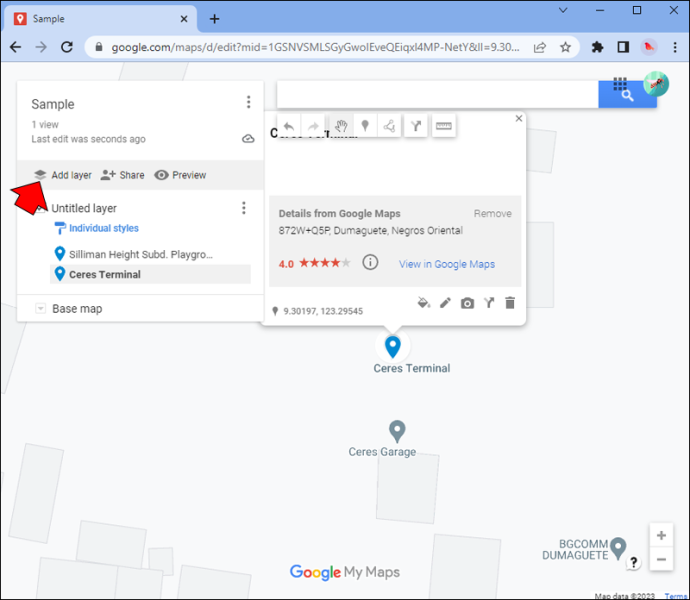The height and width of the screenshot is (600, 690).
Task: Select the Add marker tool
Action: point(365,126)
